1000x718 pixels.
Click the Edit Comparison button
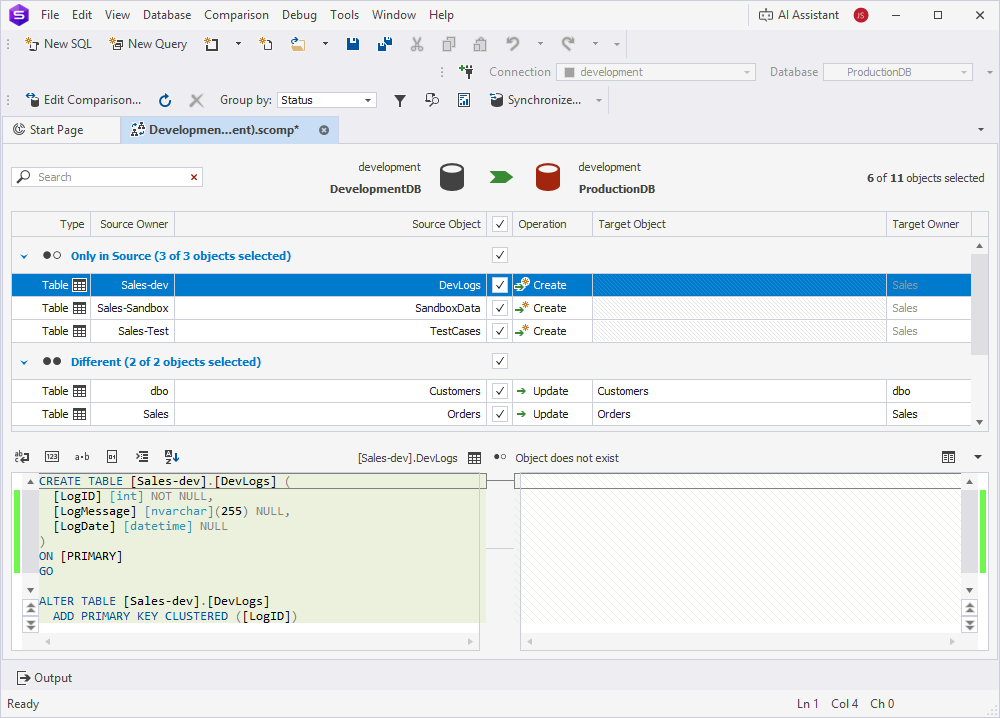click(x=84, y=100)
